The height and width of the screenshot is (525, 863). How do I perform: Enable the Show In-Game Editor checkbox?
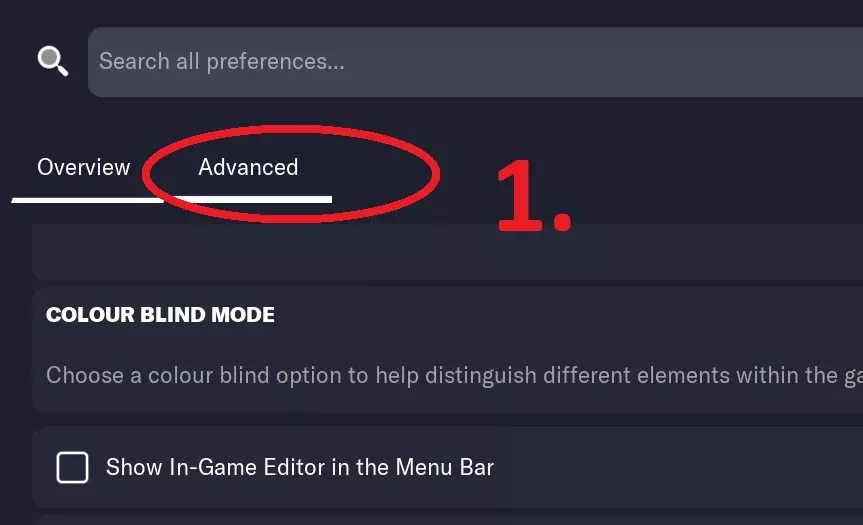tap(72, 467)
